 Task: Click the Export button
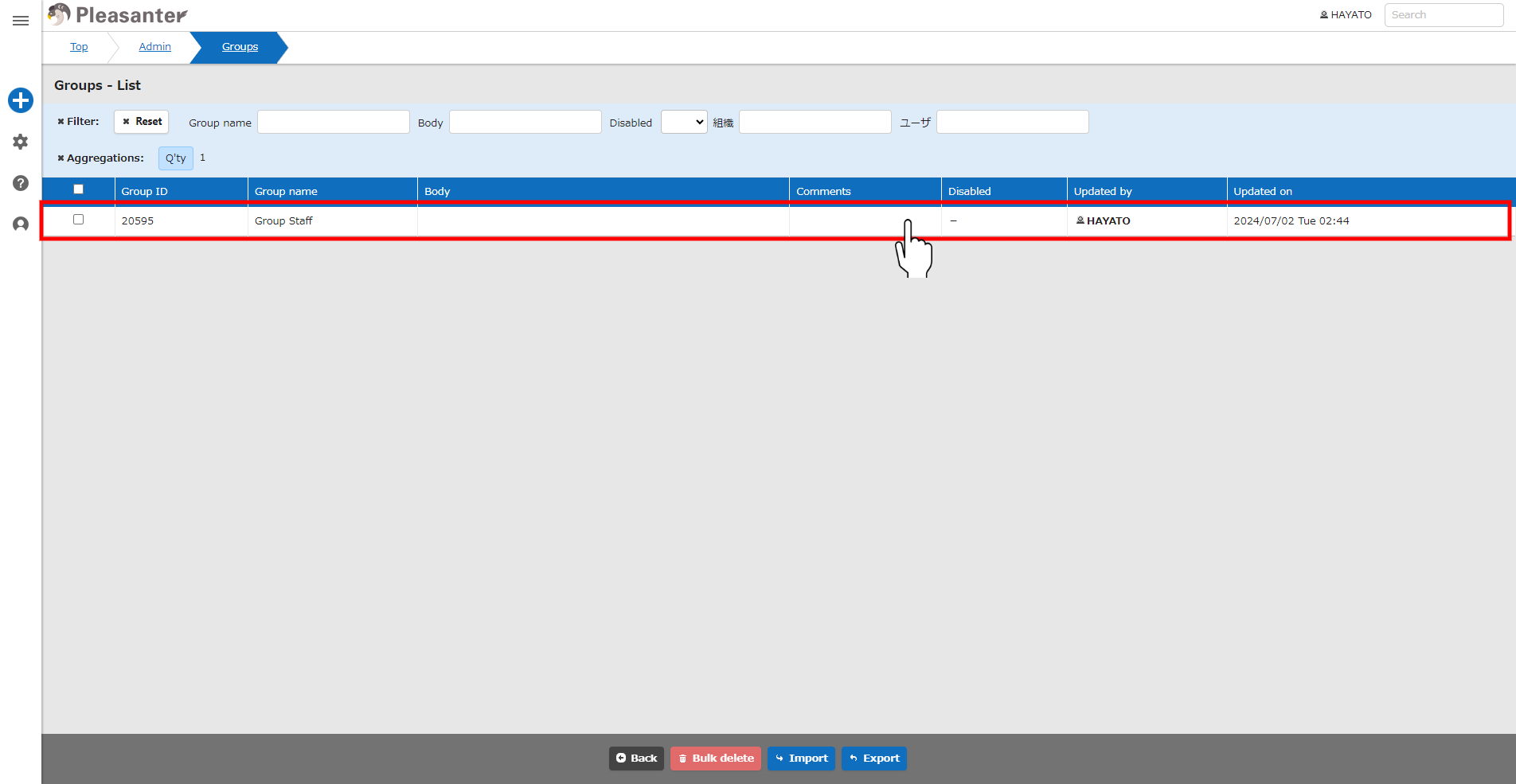click(x=874, y=759)
